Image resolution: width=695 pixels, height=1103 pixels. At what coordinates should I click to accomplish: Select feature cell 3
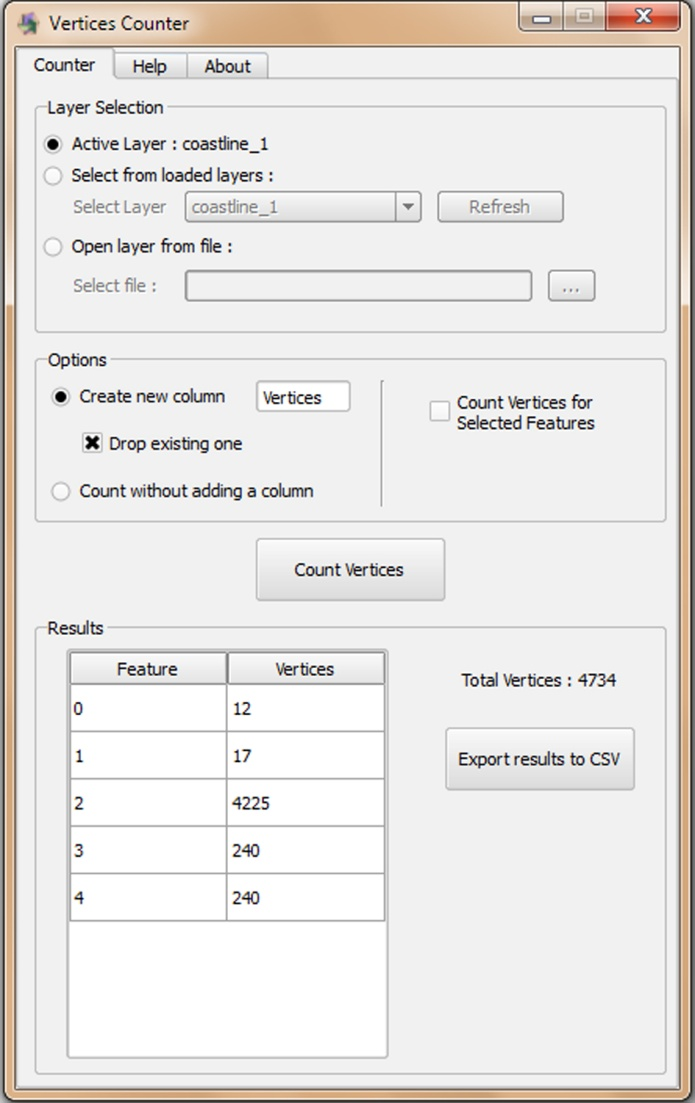[148, 850]
